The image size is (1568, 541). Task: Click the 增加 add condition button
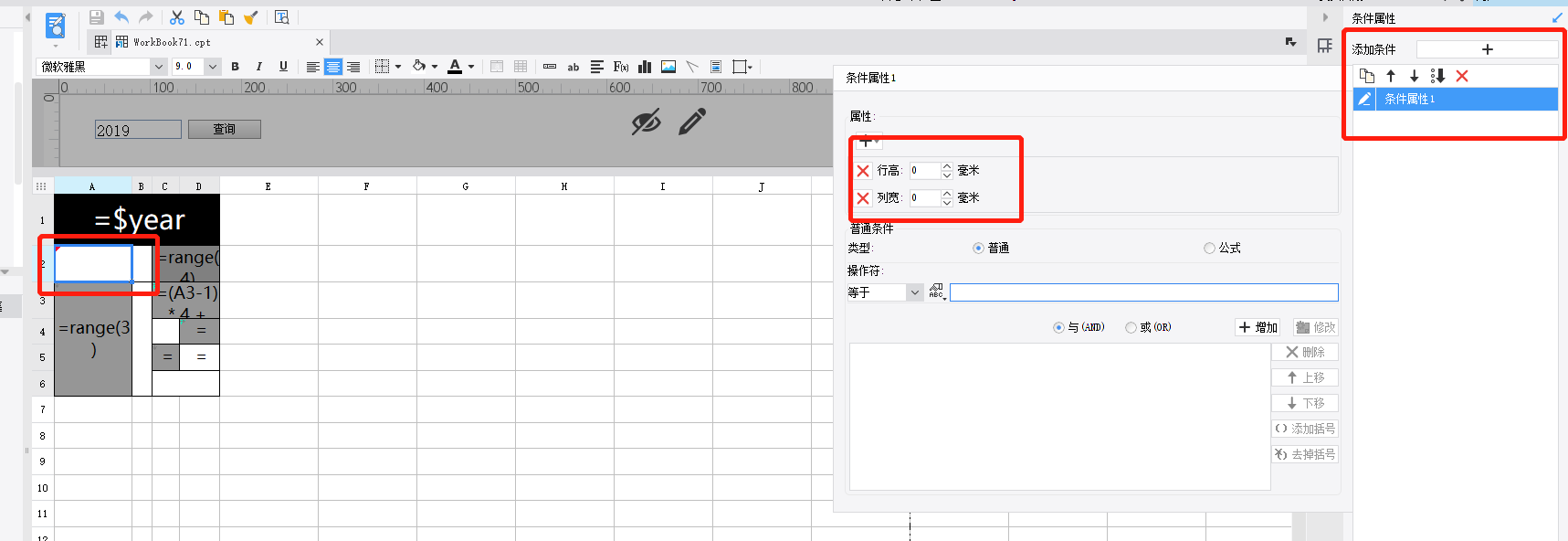[1258, 327]
